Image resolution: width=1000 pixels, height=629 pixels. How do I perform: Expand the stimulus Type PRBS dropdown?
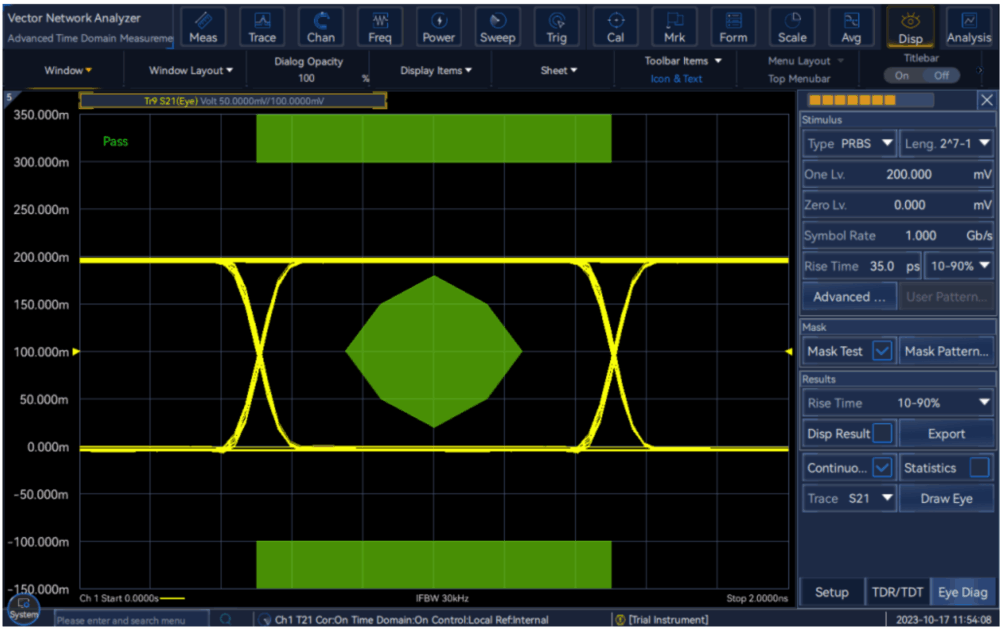pyautogui.click(x=849, y=144)
